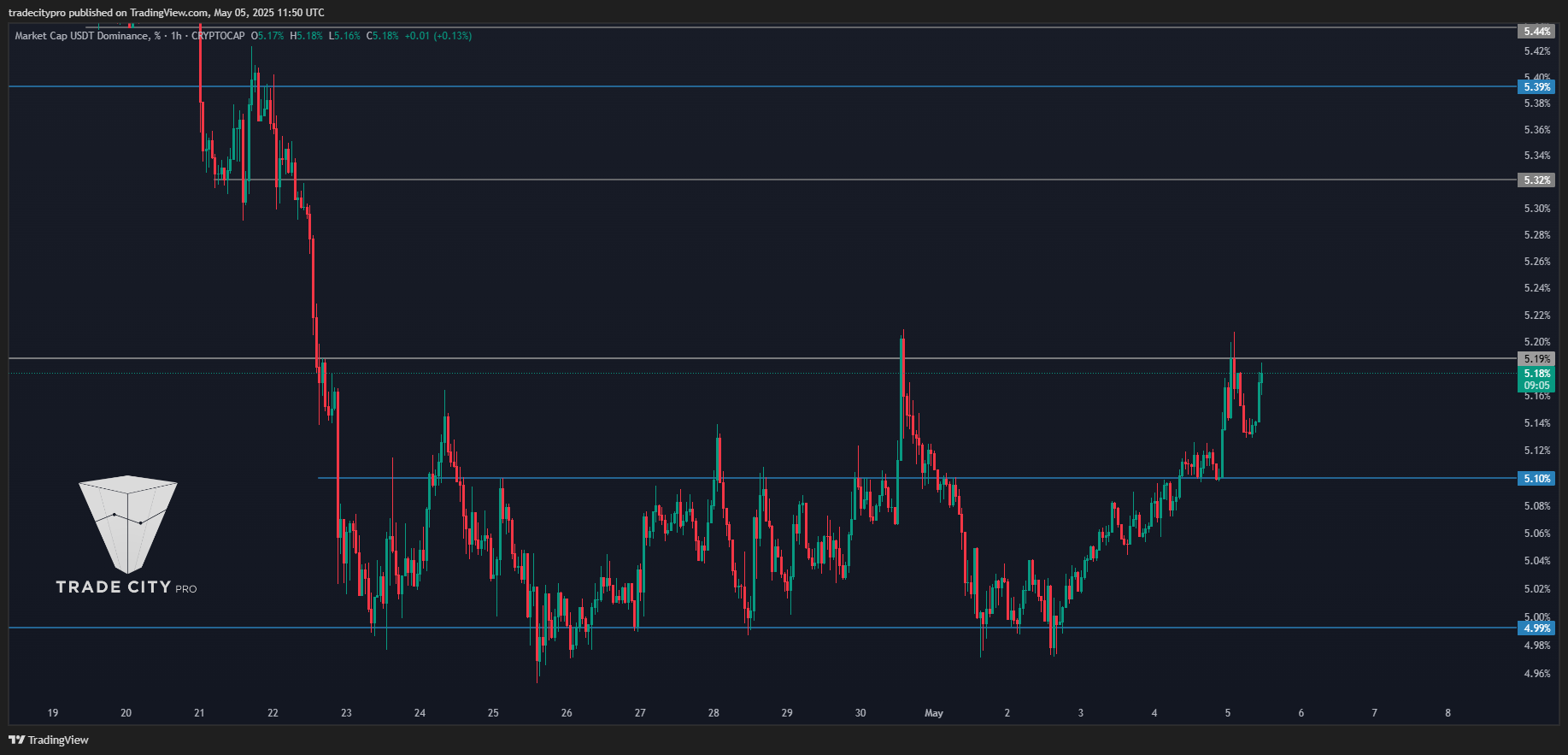Image resolution: width=1568 pixels, height=755 pixels.
Task: Click the green 5.18% current price label
Action: point(1536,374)
